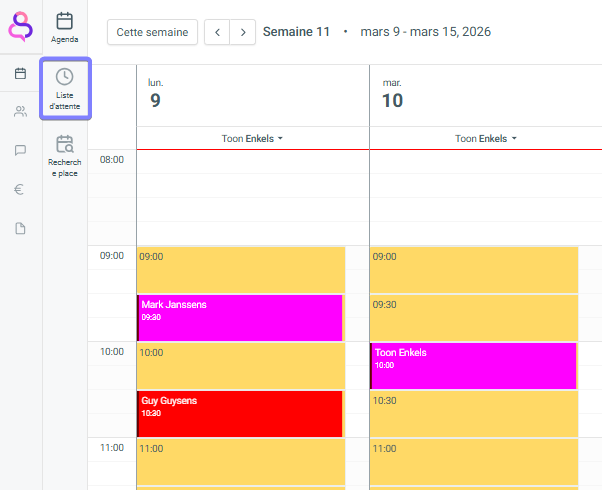Viewport: 602px width, 490px height.
Task: Select the Agenda view icon
Action: pyautogui.click(x=65, y=27)
